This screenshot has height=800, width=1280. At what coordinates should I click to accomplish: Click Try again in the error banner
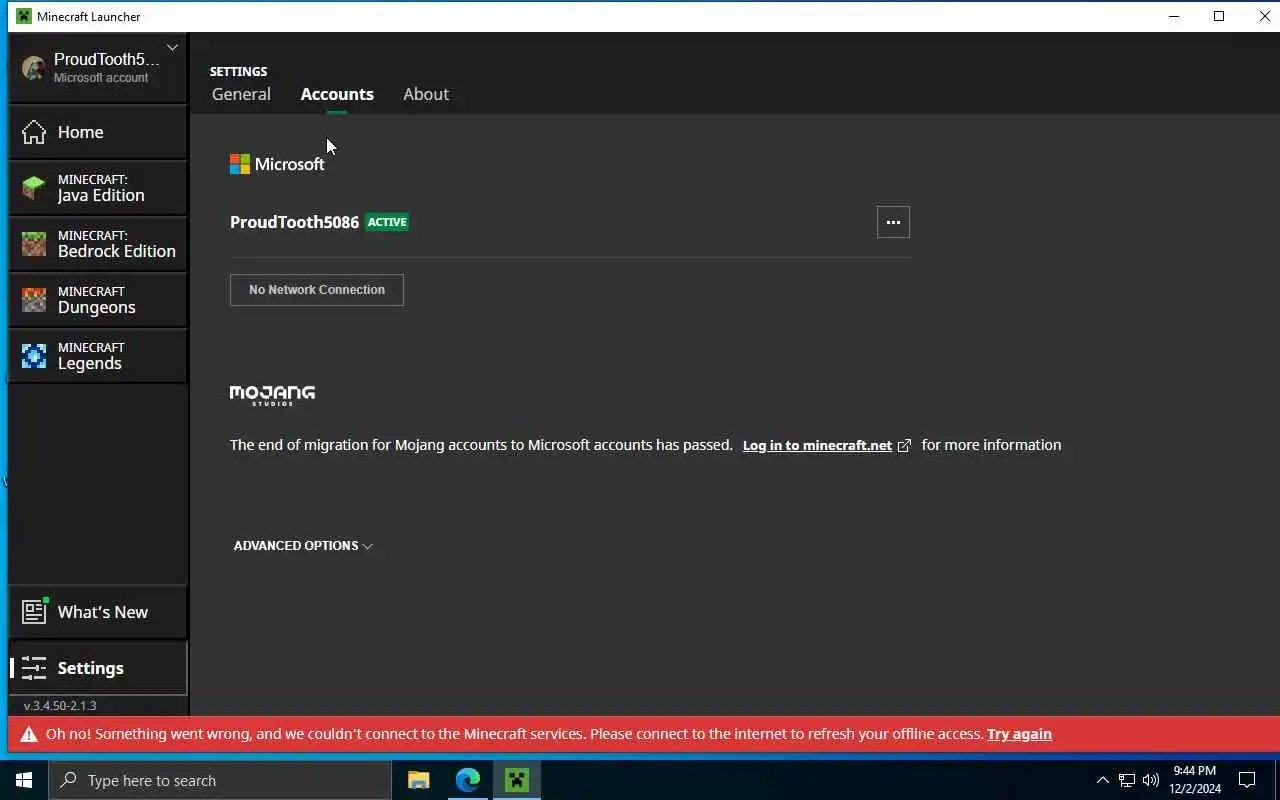pos(1019,734)
